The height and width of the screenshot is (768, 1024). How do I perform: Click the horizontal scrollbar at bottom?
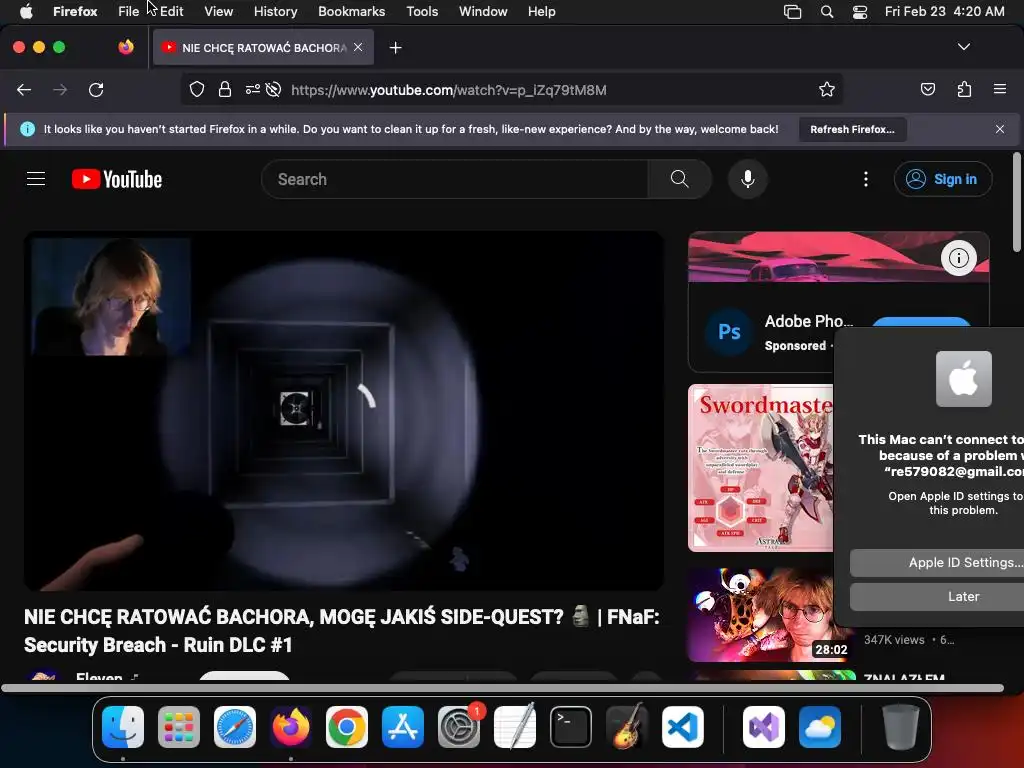[x=502, y=688]
